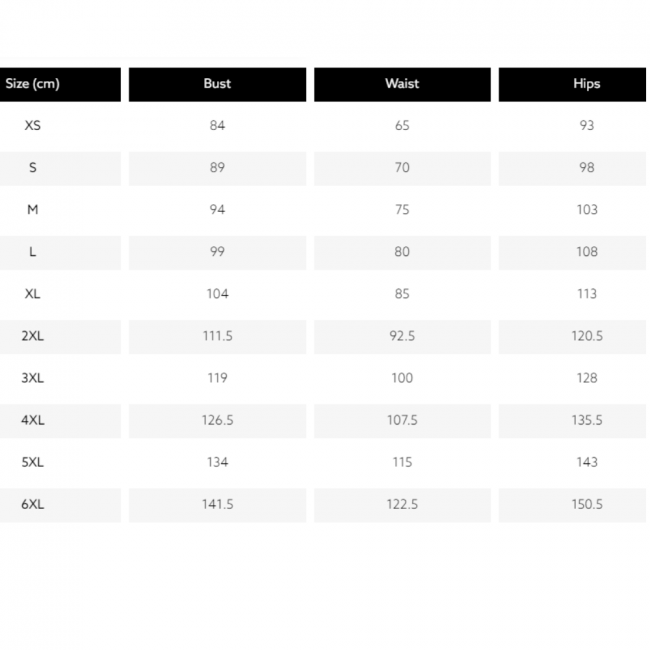Select the bust value 111.5 for 2XL
The width and height of the screenshot is (650, 650).
click(217, 336)
